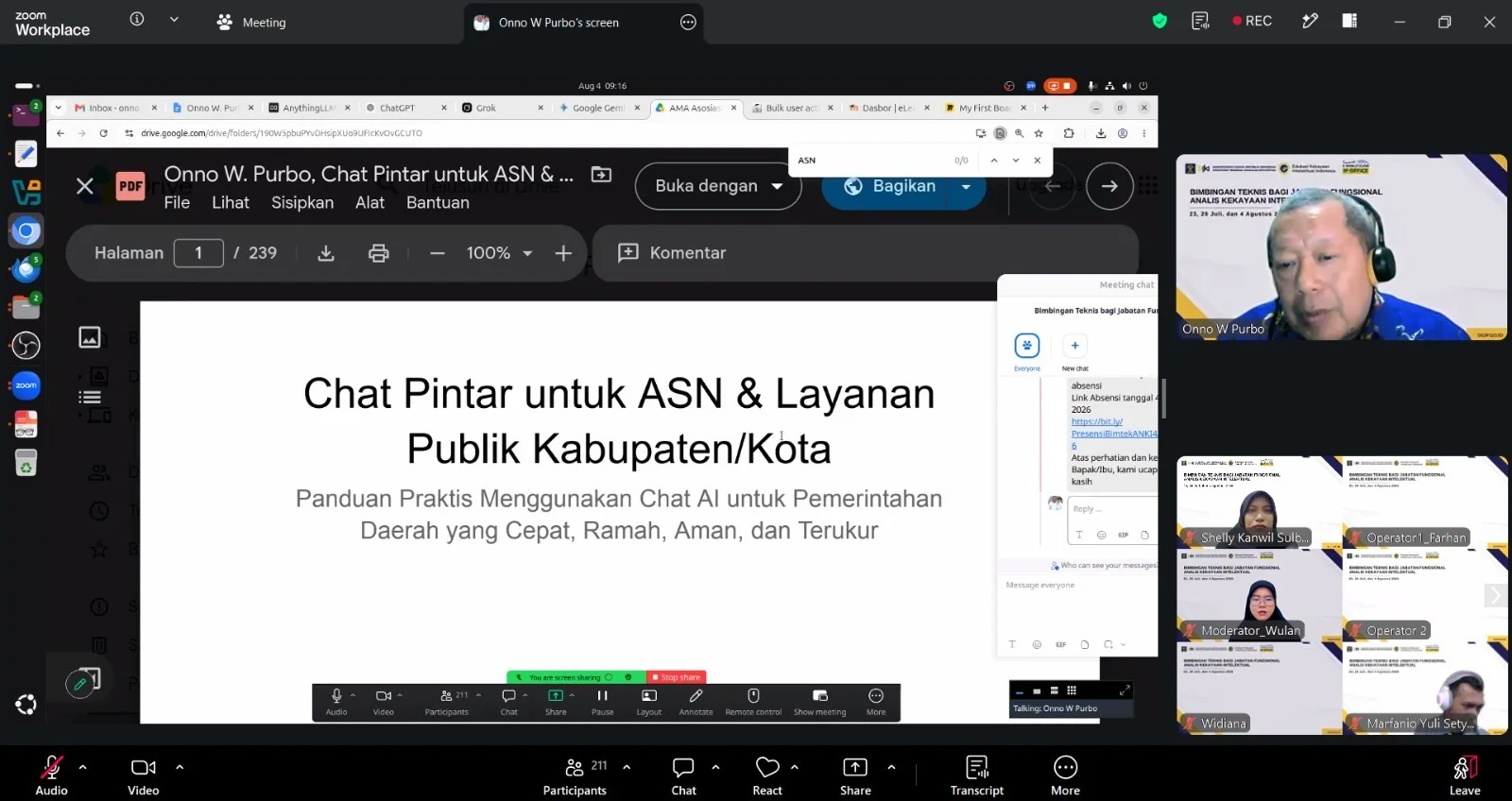Select Shelly Kanwil participant thumbnail
Image resolution: width=1512 pixels, height=801 pixels.
click(x=1259, y=502)
